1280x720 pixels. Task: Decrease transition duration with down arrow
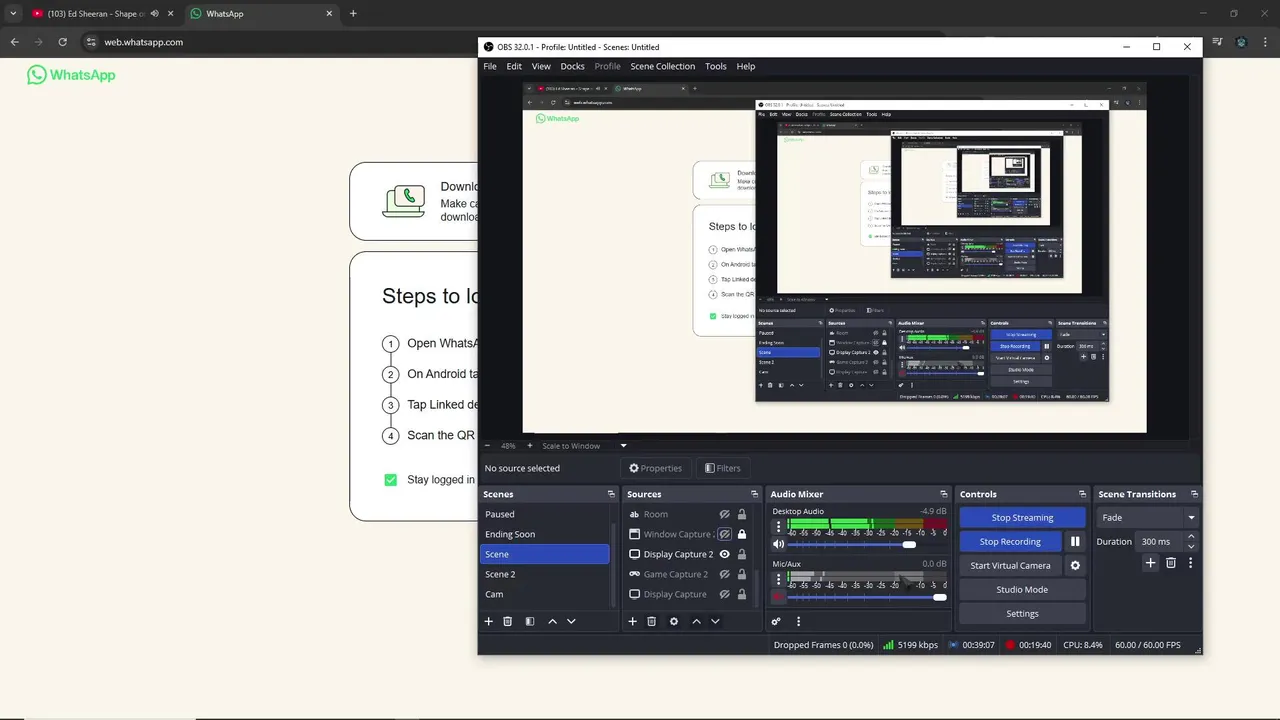[x=1190, y=546]
